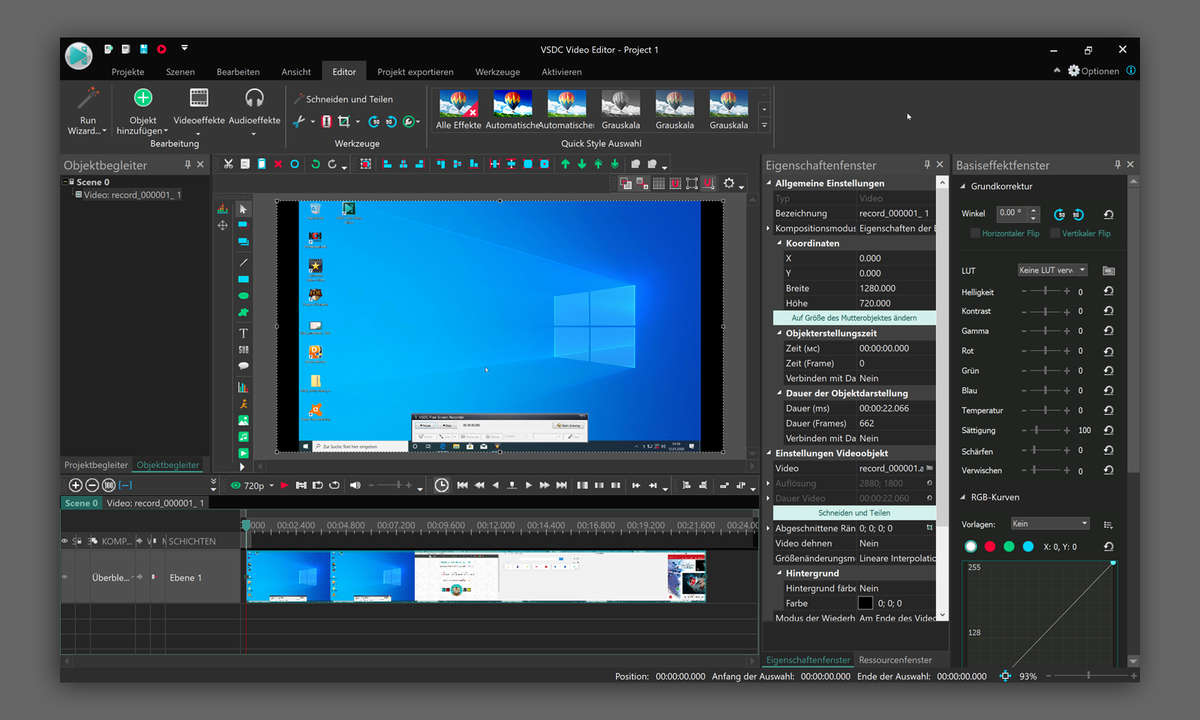The height and width of the screenshot is (720, 1200).
Task: Reset Helligkeit with its reset arrow
Action: point(1108,291)
